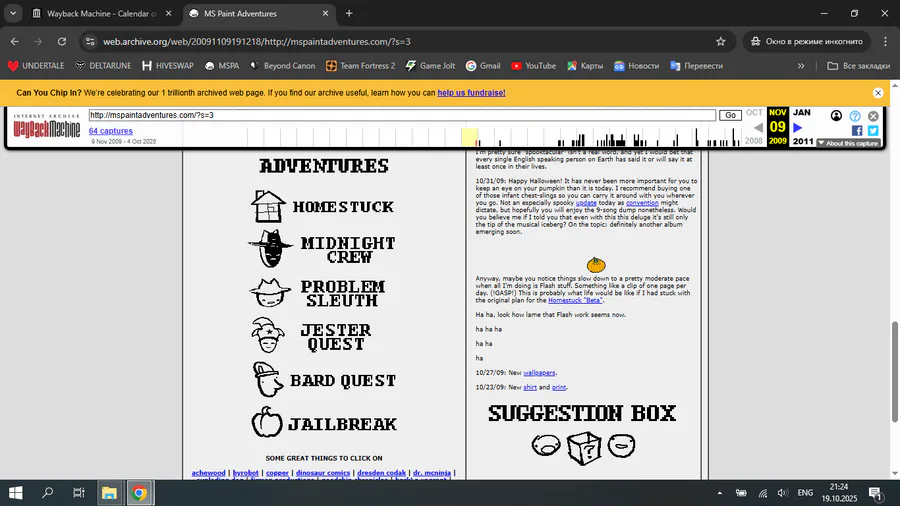The width and height of the screenshot is (900, 506).
Task: Reload the page
Action: 62,41
